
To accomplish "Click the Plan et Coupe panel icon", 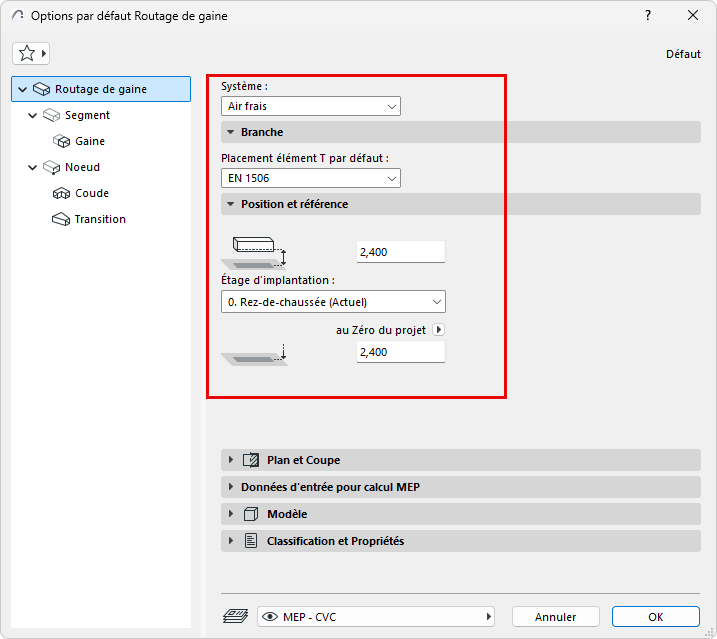I will point(251,460).
